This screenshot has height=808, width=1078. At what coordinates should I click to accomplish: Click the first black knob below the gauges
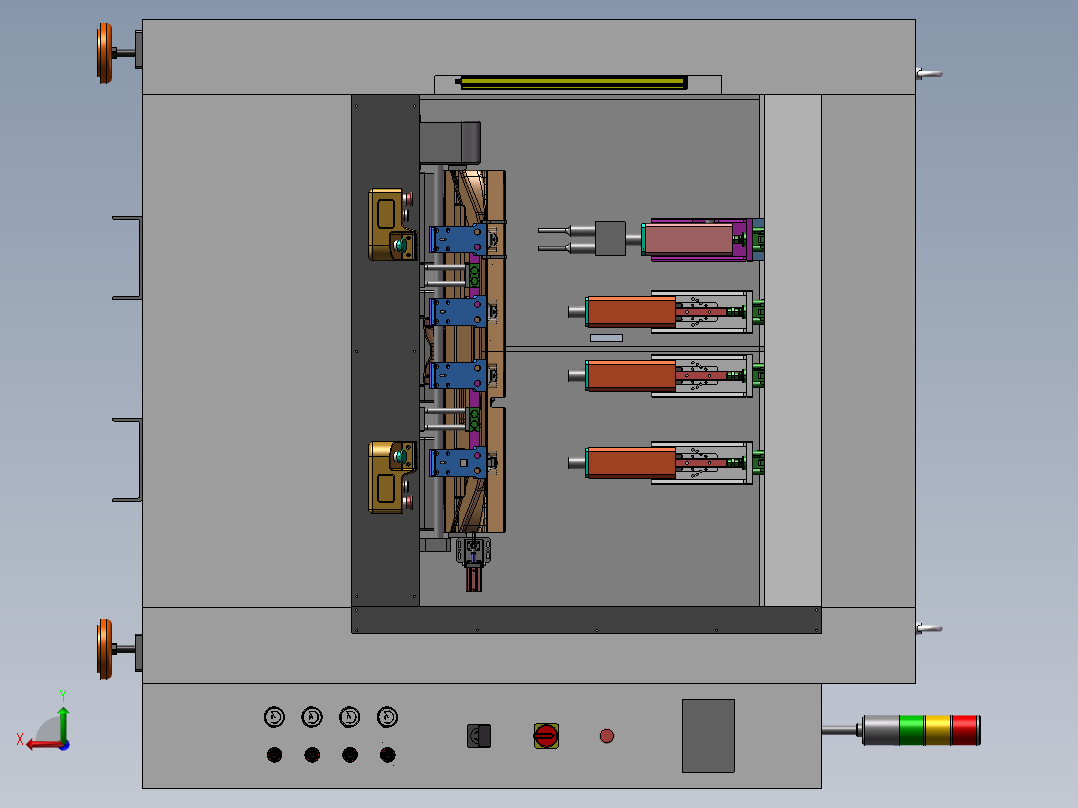(274, 755)
